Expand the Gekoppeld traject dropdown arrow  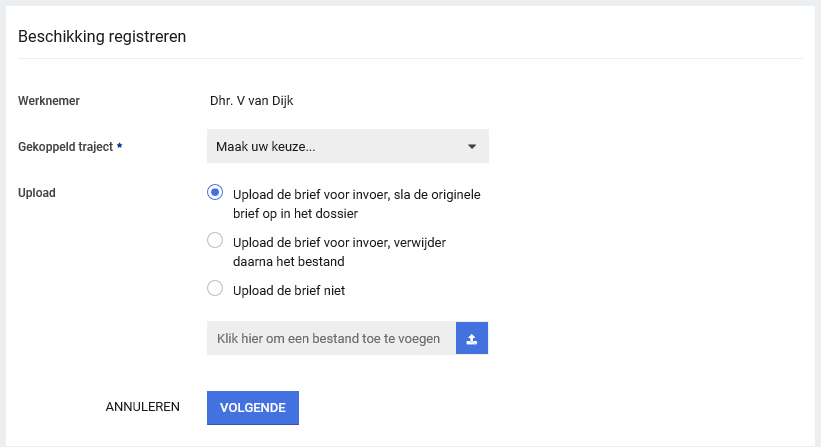[472, 147]
